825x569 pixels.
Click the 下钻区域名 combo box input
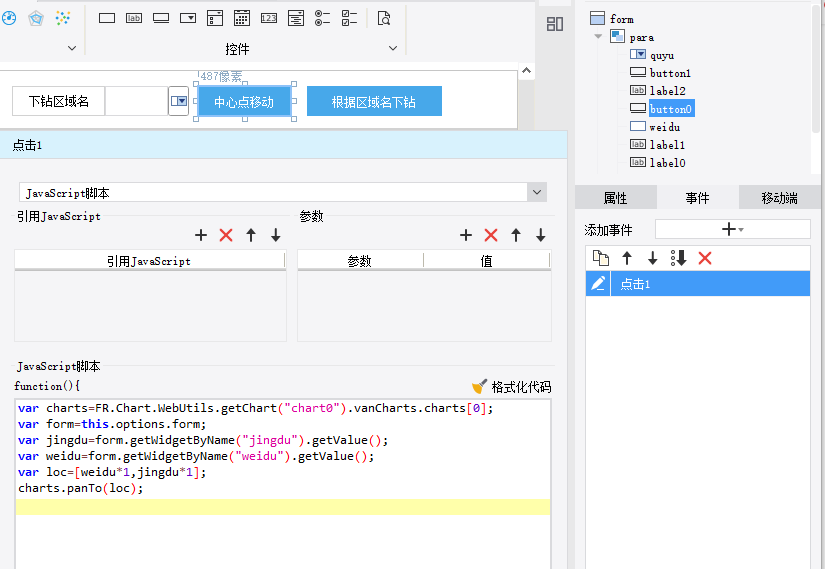coord(137,101)
